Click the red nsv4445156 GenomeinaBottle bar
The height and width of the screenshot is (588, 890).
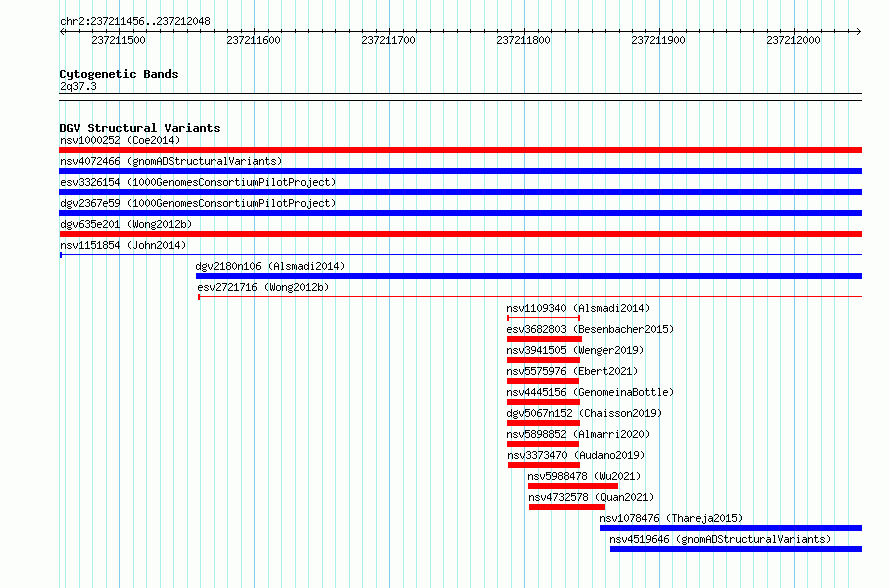click(x=543, y=402)
